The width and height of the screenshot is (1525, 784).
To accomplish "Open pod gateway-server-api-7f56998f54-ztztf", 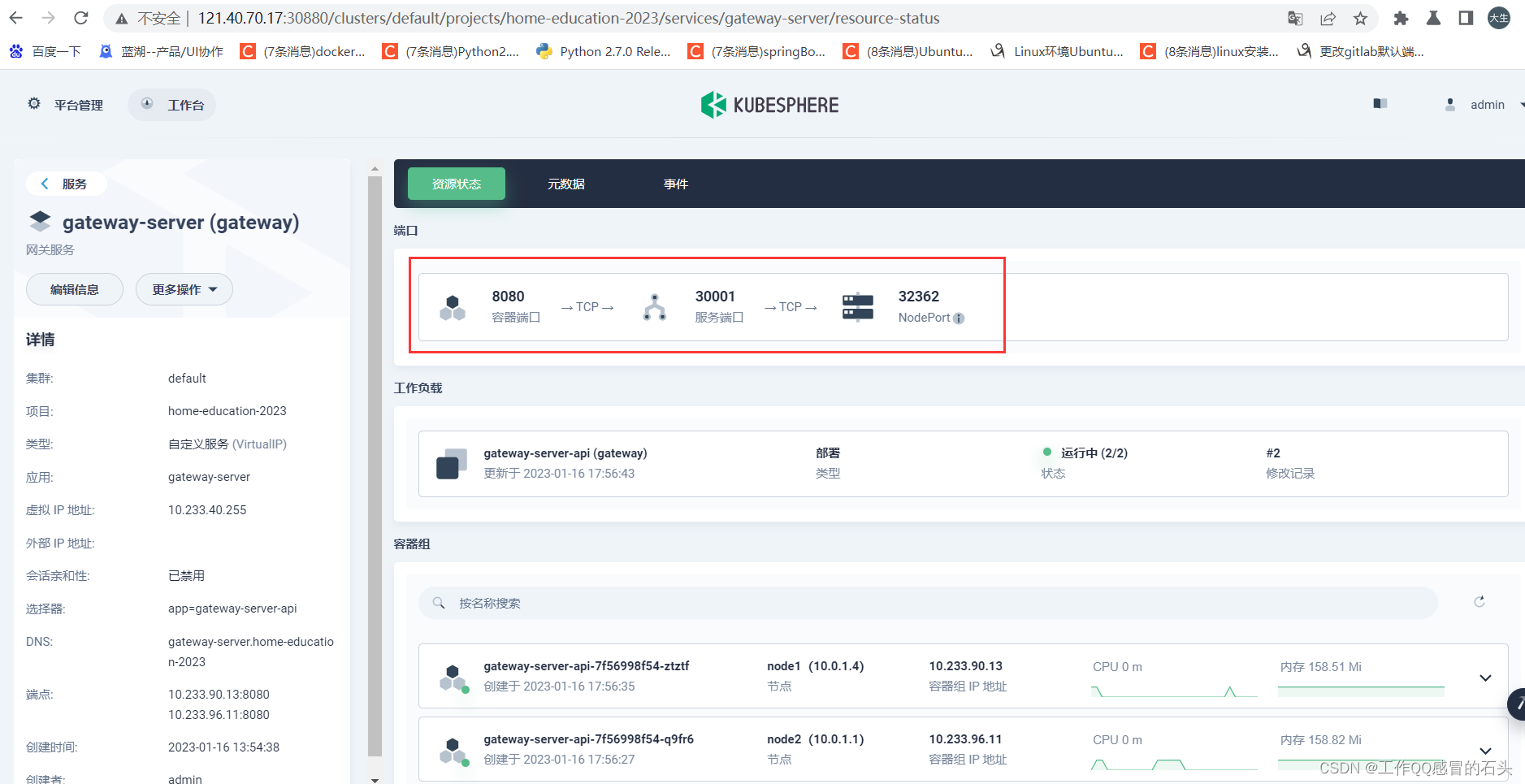I will [x=587, y=666].
